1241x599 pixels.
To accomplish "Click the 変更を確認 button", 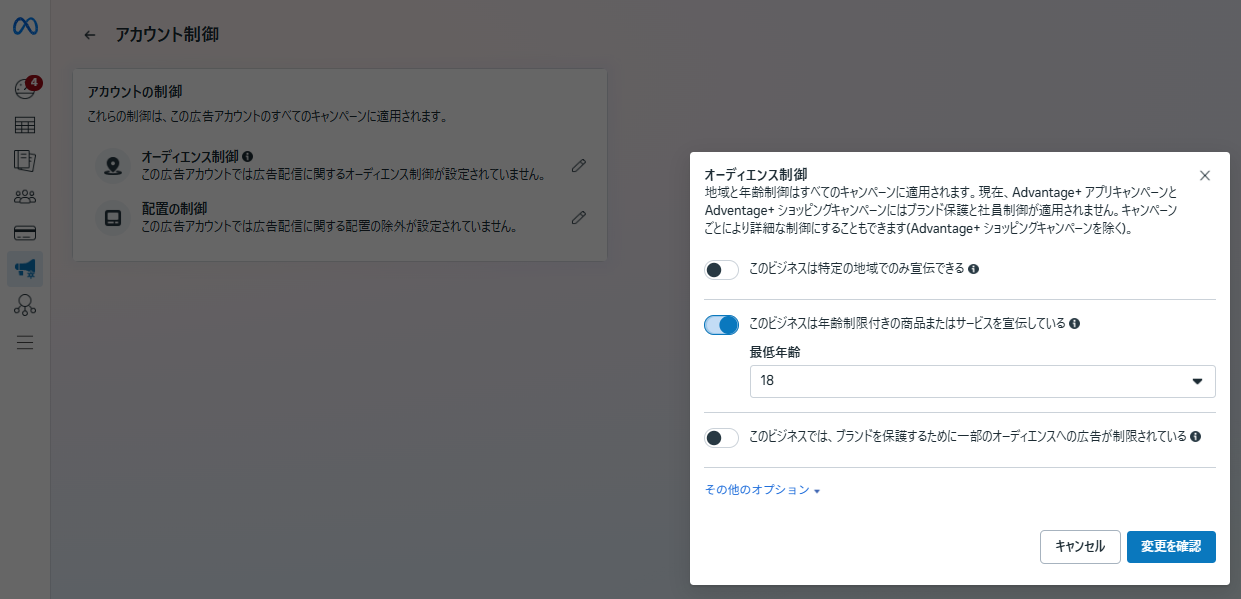I will 1170,547.
